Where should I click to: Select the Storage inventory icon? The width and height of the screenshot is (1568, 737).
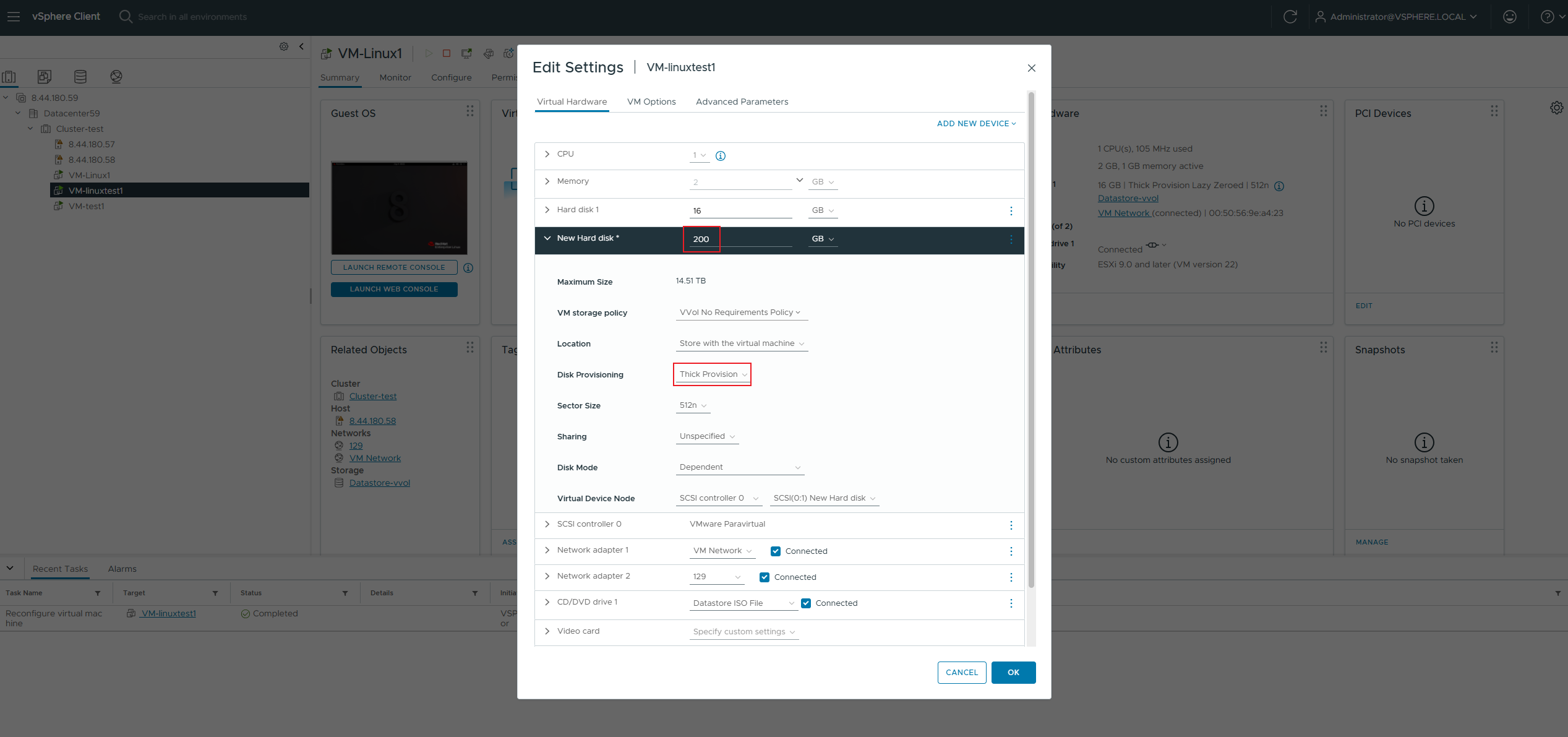click(80, 77)
